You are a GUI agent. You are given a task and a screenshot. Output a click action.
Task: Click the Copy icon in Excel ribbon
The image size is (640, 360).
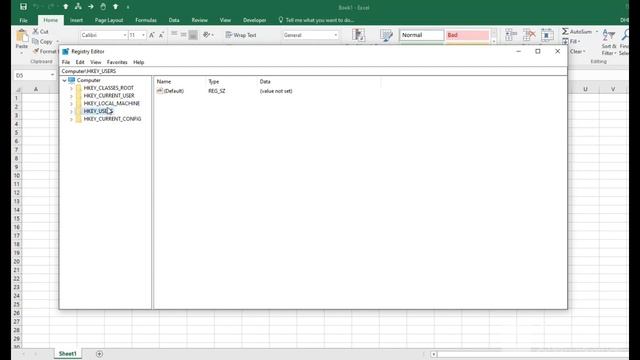point(36,42)
